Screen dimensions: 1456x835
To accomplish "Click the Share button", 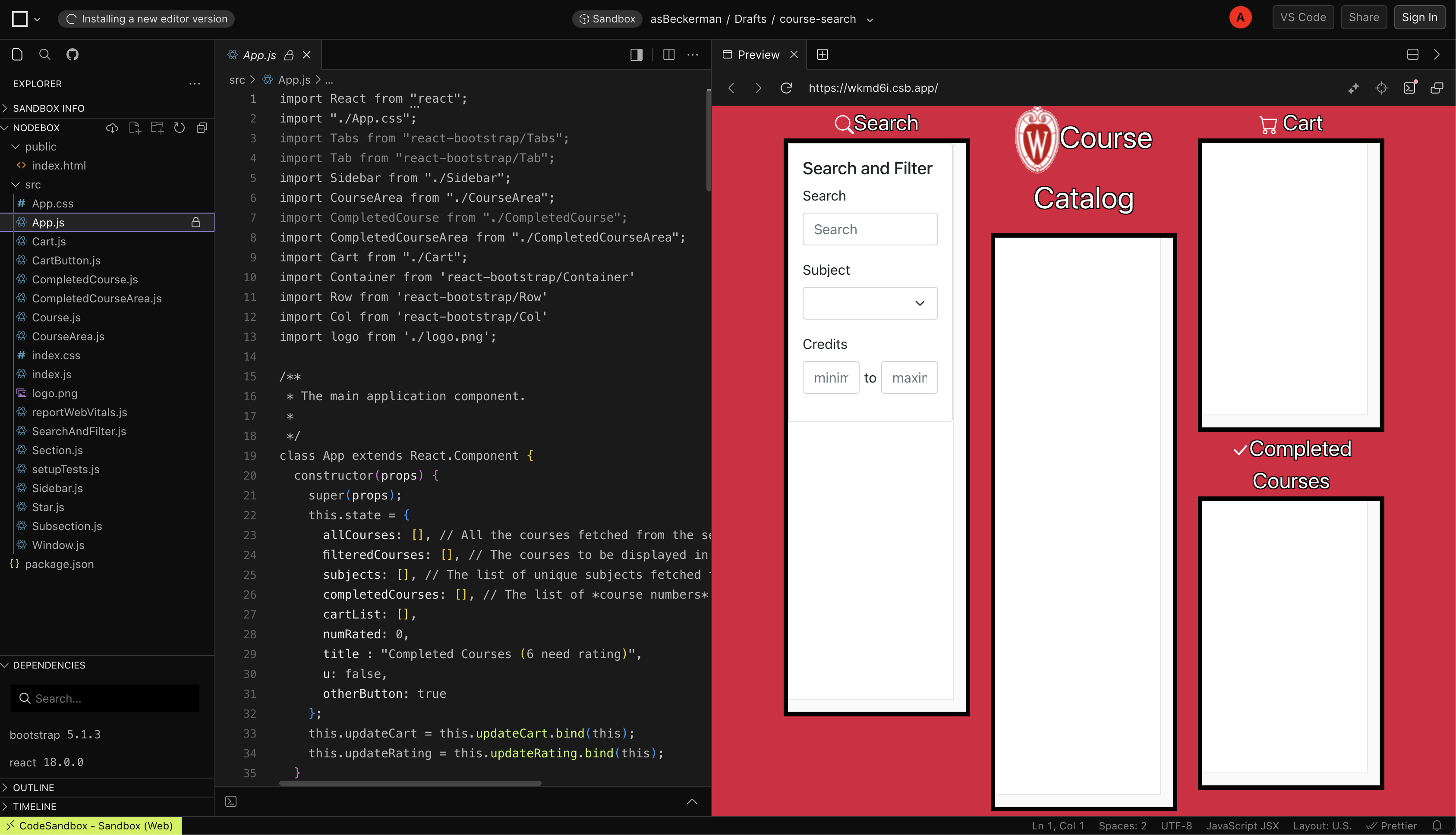I will pyautogui.click(x=1363, y=17).
